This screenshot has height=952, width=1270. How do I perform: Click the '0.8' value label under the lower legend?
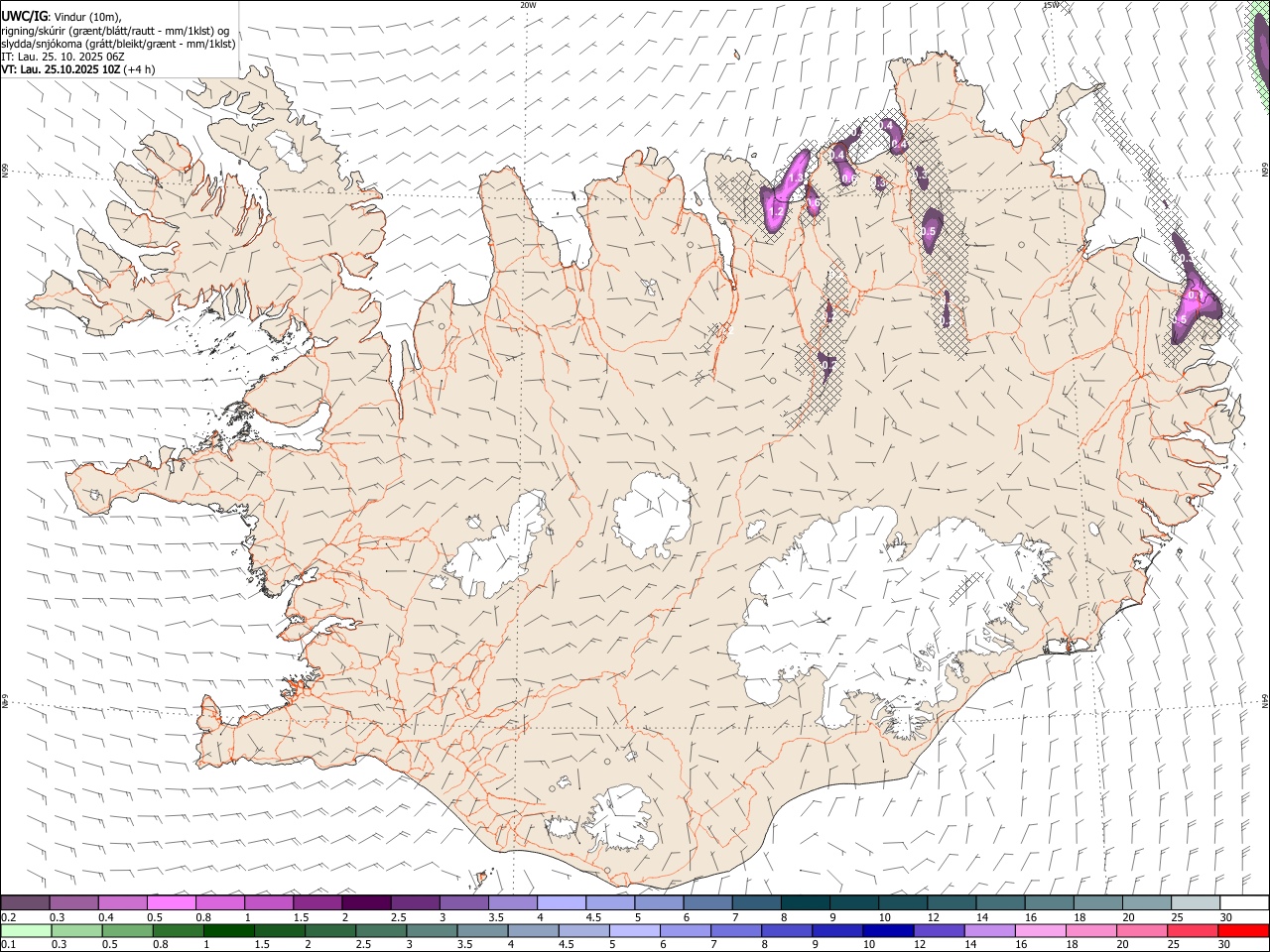[x=160, y=944]
